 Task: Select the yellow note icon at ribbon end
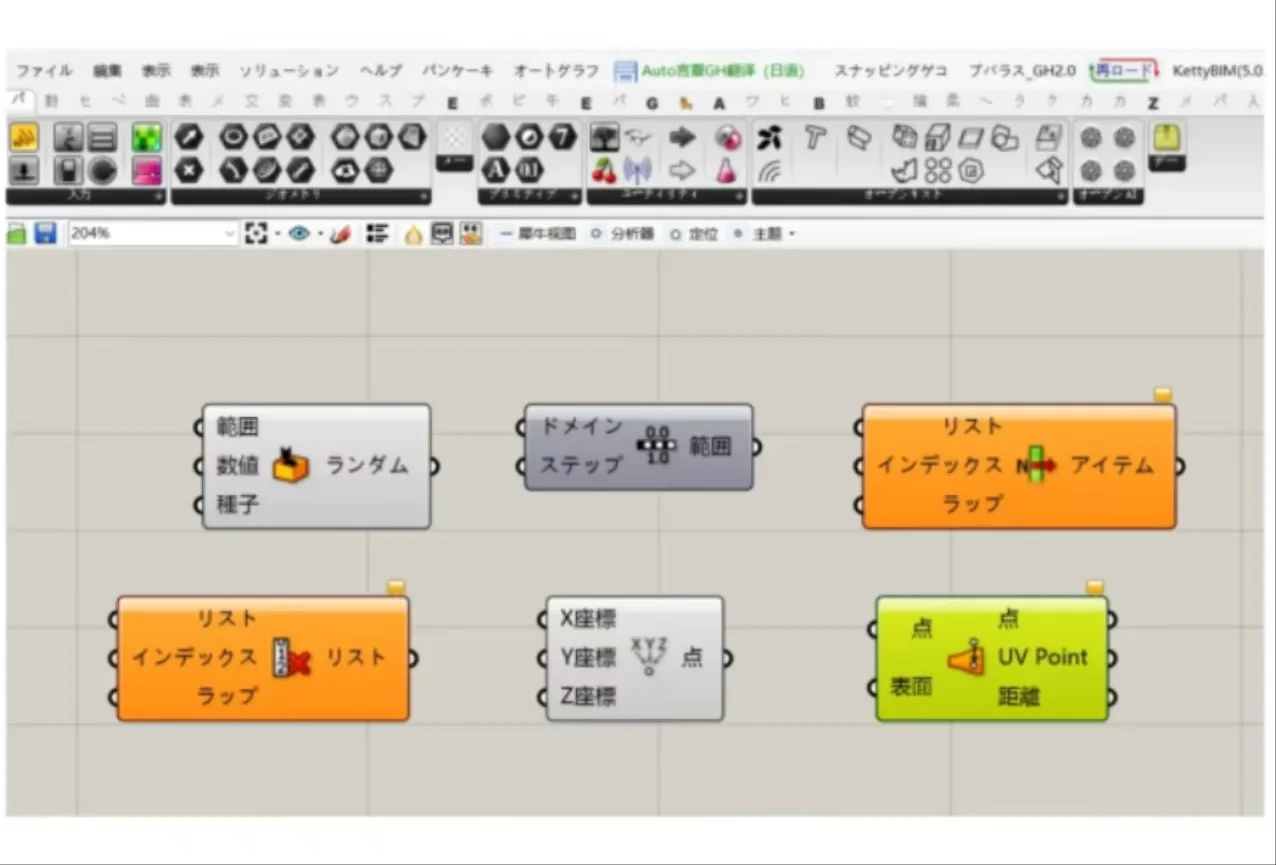pos(1166,137)
